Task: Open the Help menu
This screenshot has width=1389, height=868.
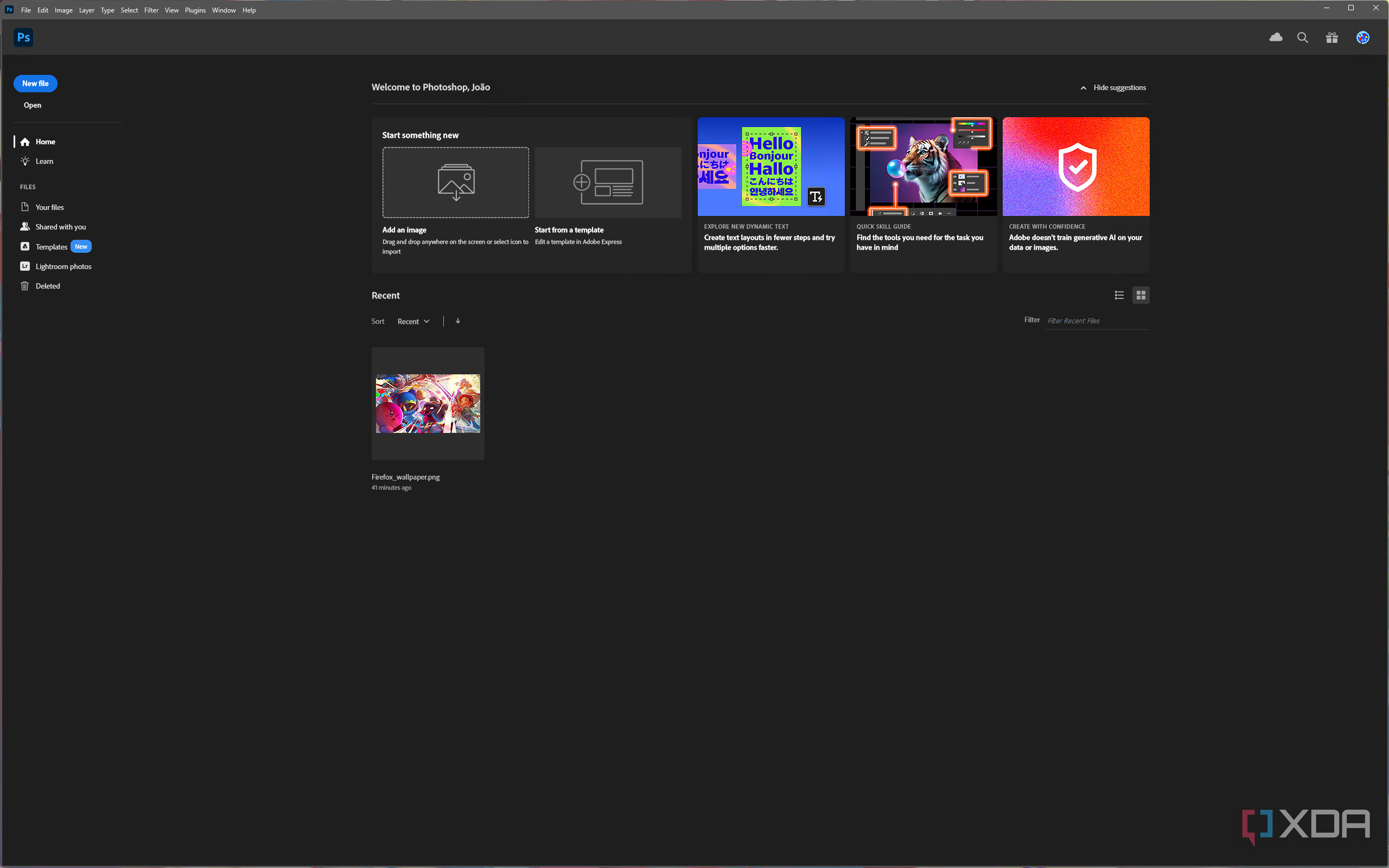Action: (249, 10)
